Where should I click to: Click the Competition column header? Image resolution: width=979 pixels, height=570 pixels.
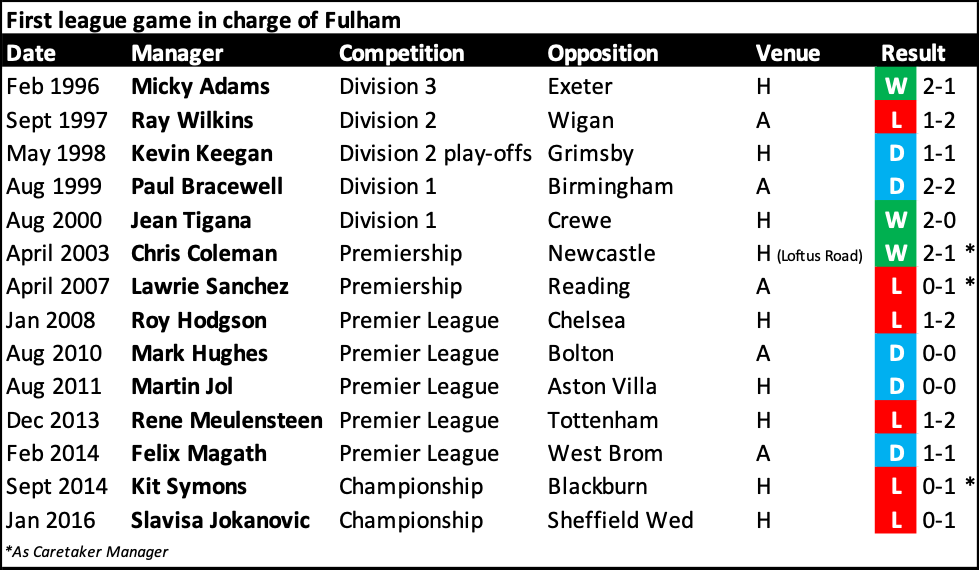pyautogui.click(x=401, y=53)
